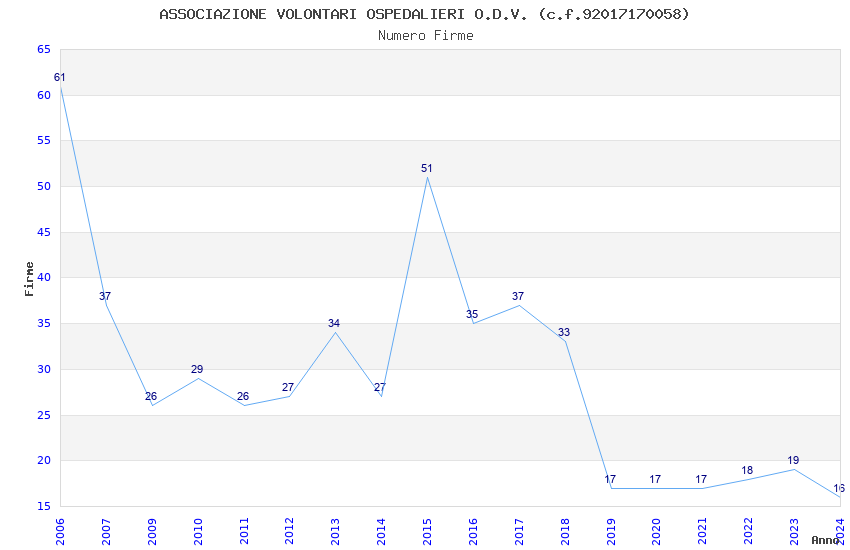This screenshot has height=550, width=850.
Task: Click y-axis tick label 45
Action: coord(44,232)
